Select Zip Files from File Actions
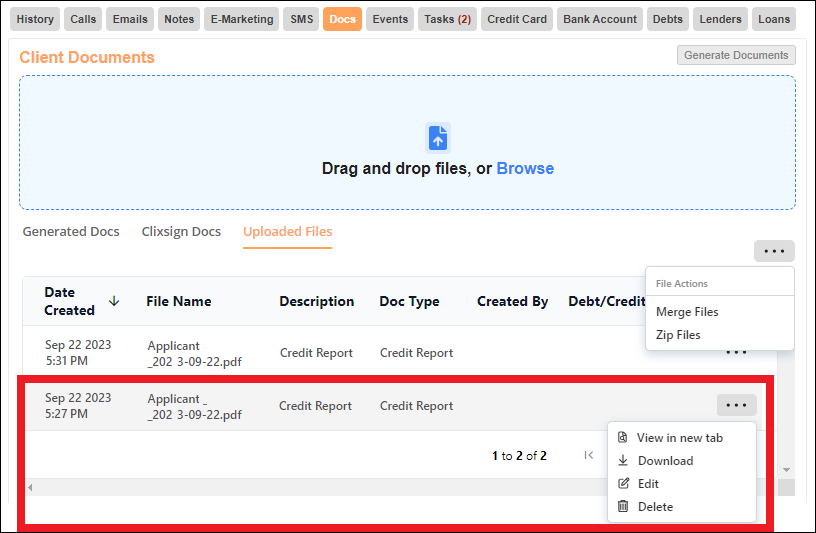This screenshot has height=533, width=816. pyautogui.click(x=678, y=335)
